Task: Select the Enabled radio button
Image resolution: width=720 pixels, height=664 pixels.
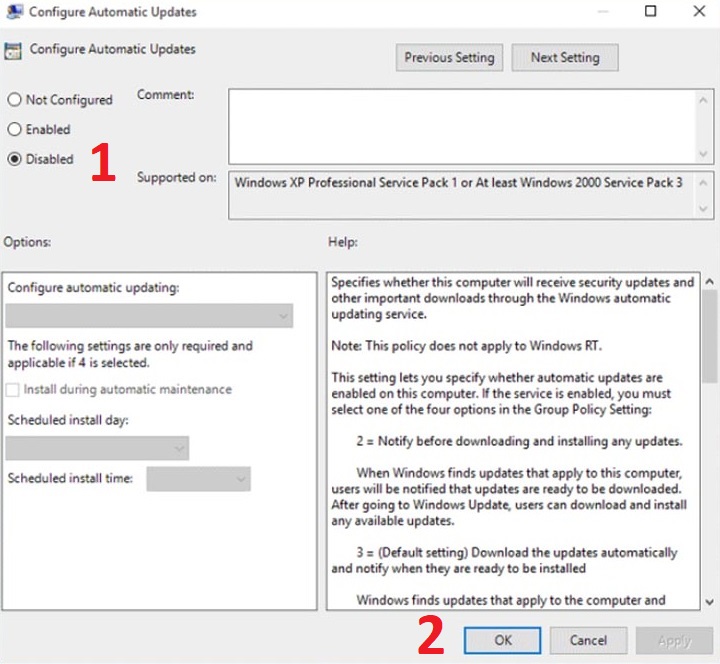Action: click(x=14, y=129)
